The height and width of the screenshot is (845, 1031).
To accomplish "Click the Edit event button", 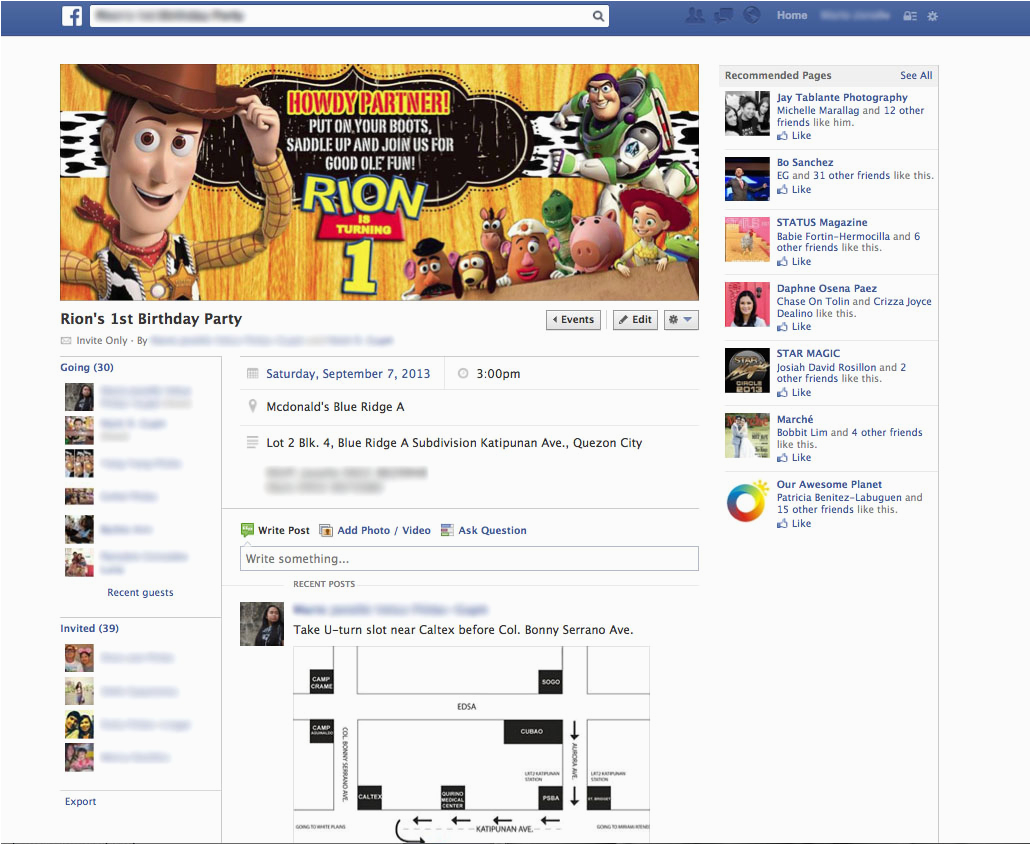I will coord(635,320).
